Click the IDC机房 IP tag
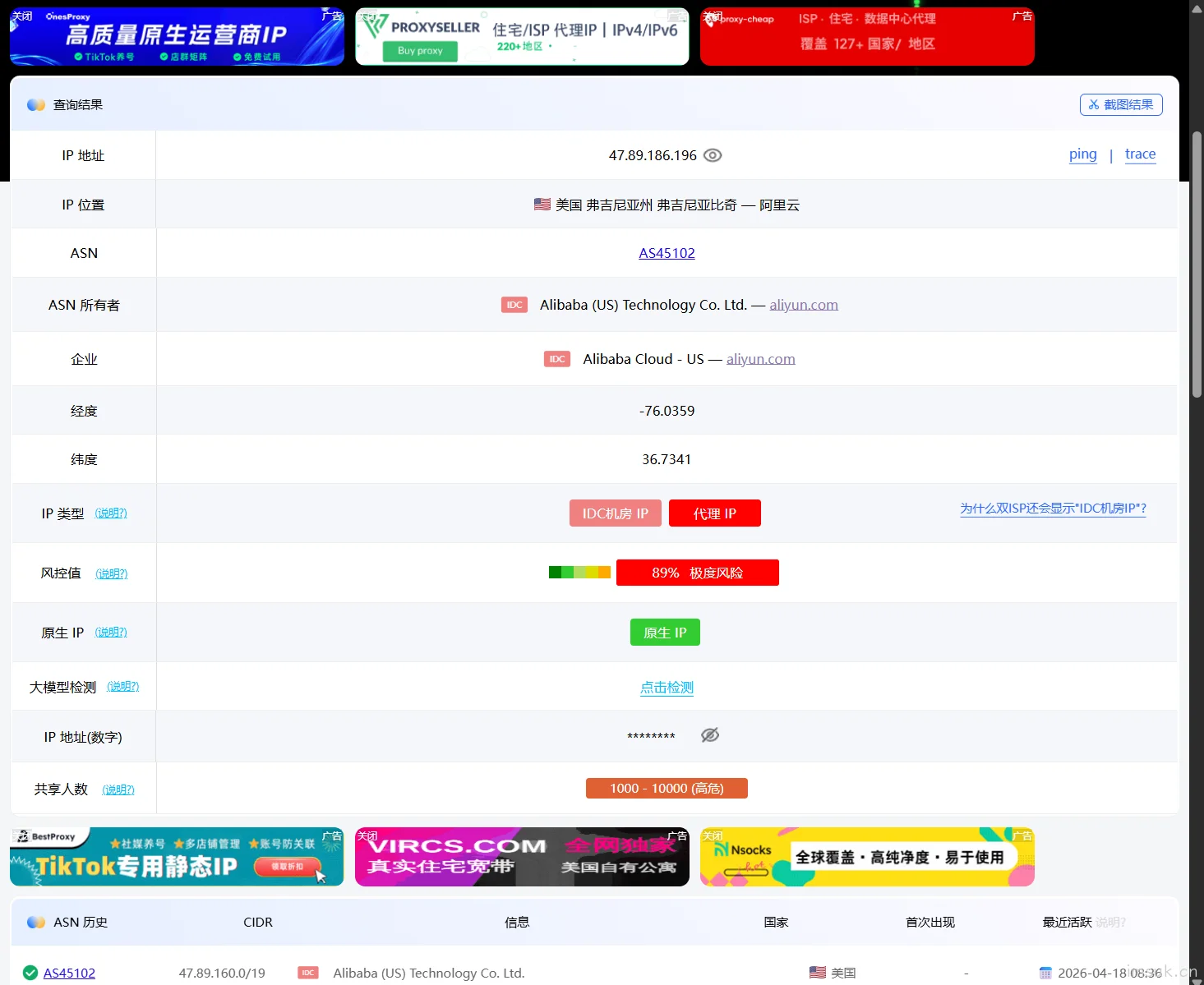Viewport: 1204px width, 985px height. click(616, 513)
